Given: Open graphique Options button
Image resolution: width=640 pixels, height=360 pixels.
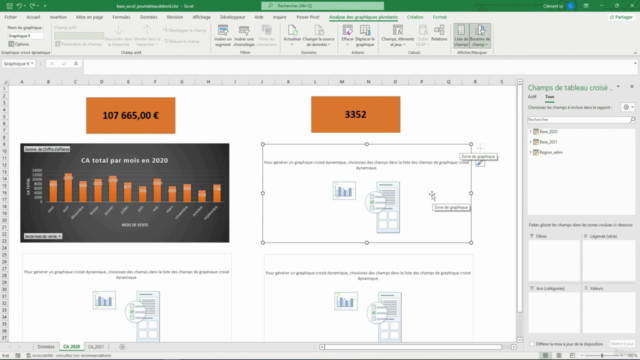Looking at the screenshot, I should tap(19, 44).
